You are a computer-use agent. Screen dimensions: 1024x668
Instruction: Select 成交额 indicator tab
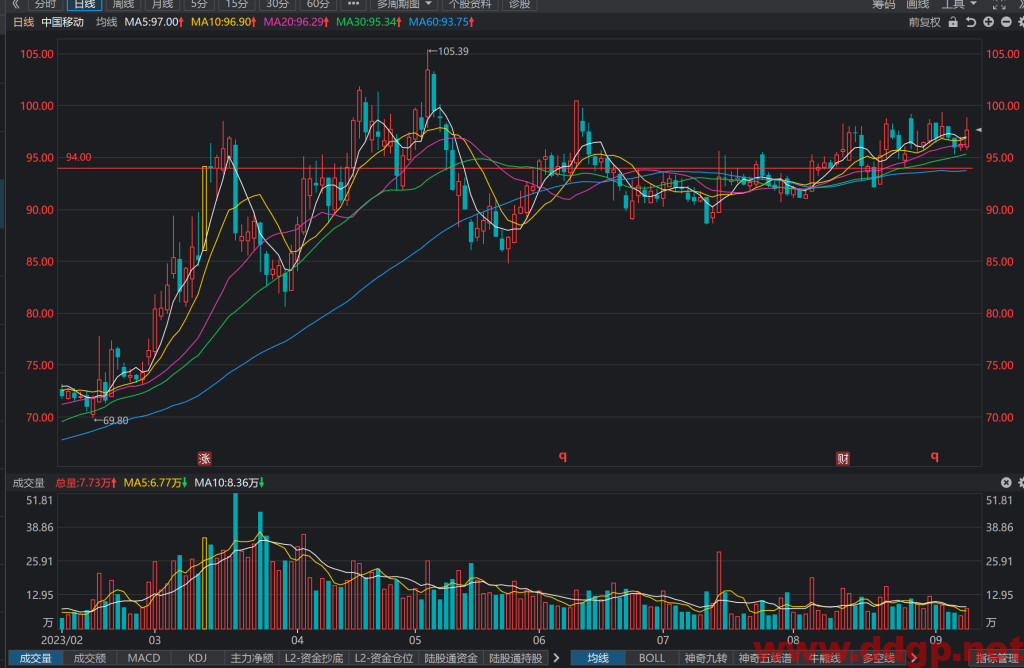(89, 658)
